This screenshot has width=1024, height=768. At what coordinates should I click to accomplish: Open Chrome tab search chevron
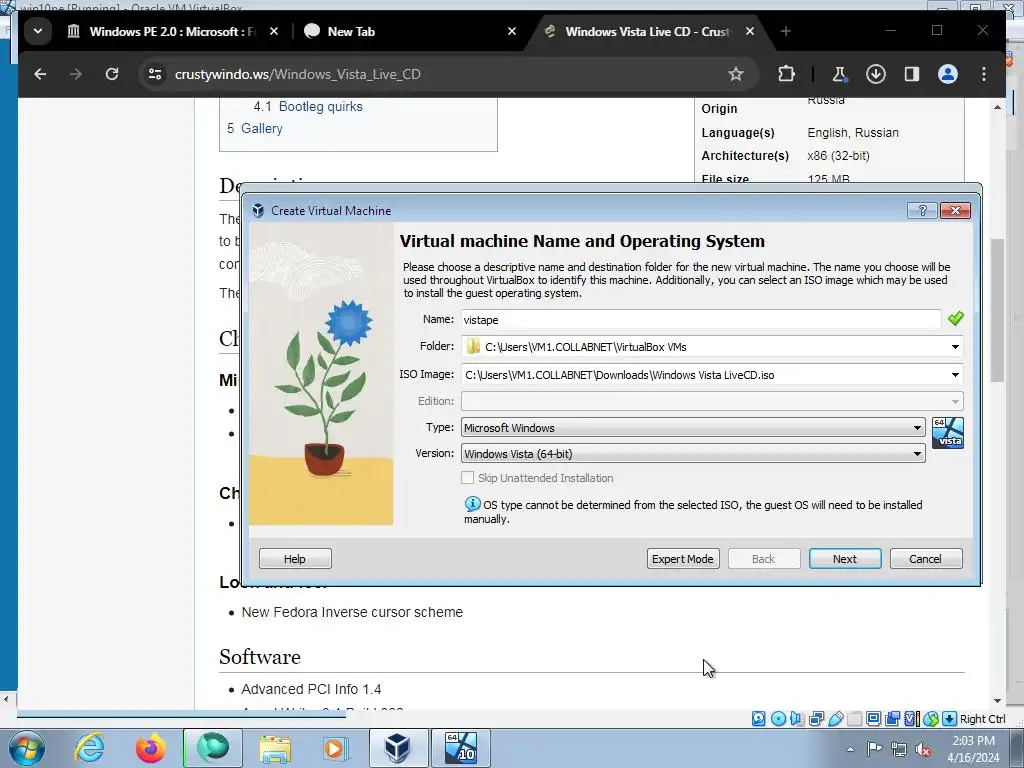pos(38,31)
